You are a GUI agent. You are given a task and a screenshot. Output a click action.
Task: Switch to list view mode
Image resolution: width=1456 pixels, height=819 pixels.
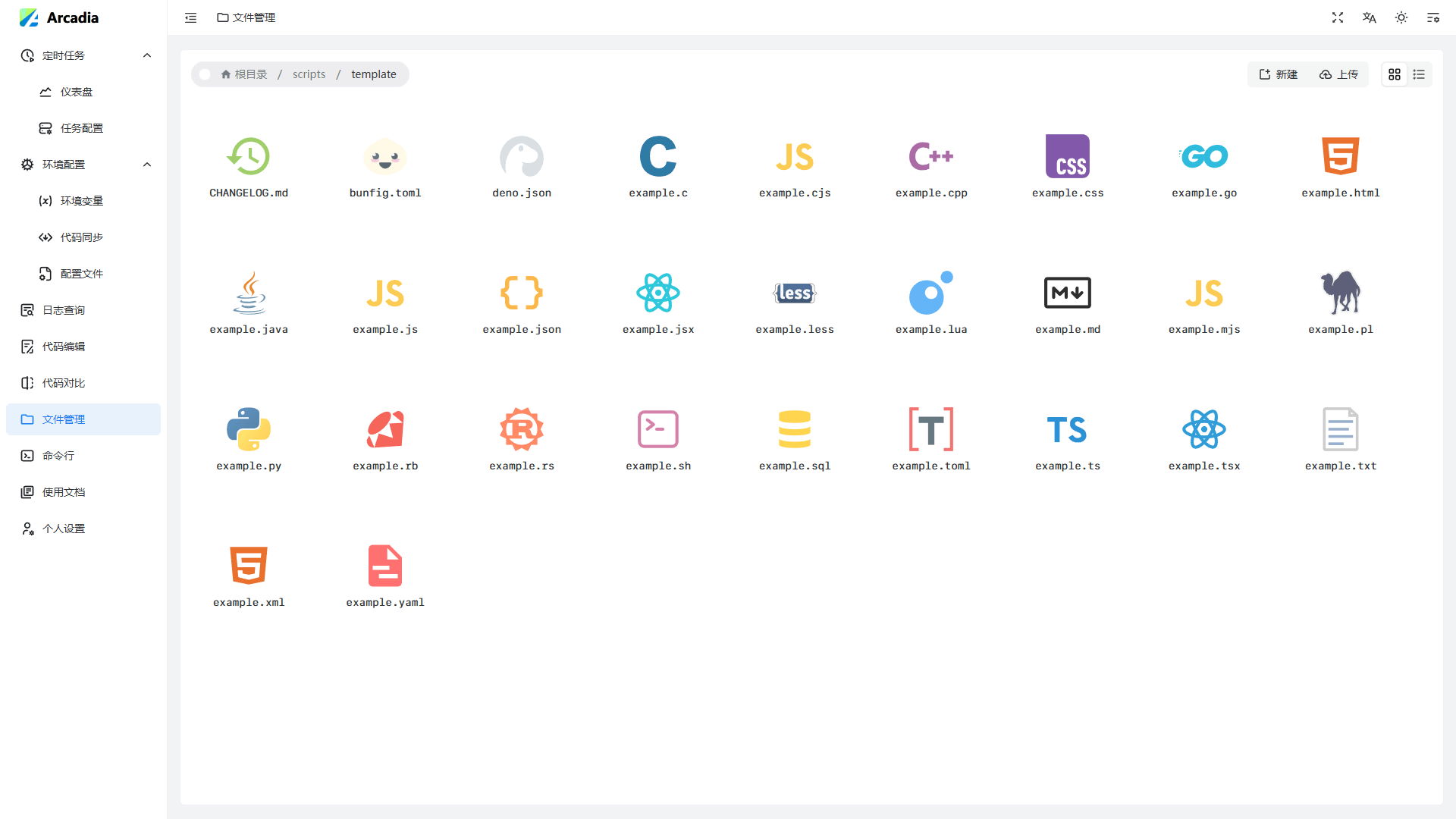(1419, 74)
